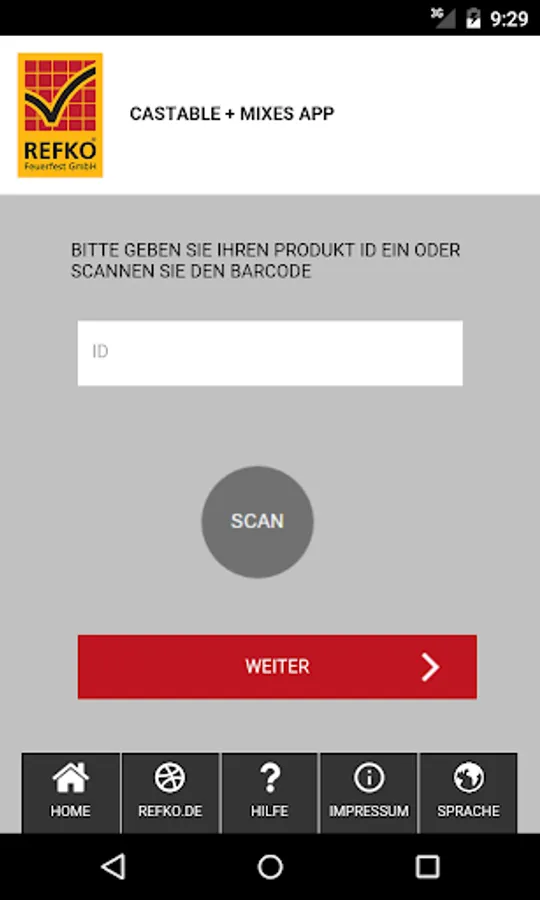
Task: Continue with the red WEITER button
Action: click(277, 667)
